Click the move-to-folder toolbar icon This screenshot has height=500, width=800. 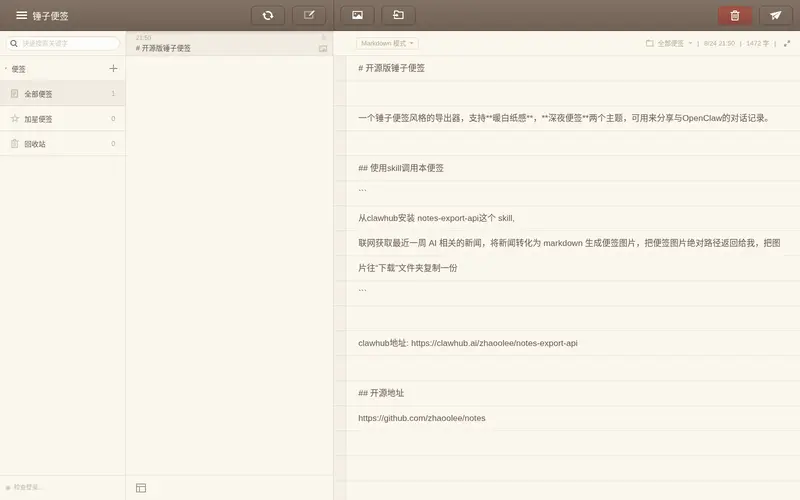click(398, 15)
